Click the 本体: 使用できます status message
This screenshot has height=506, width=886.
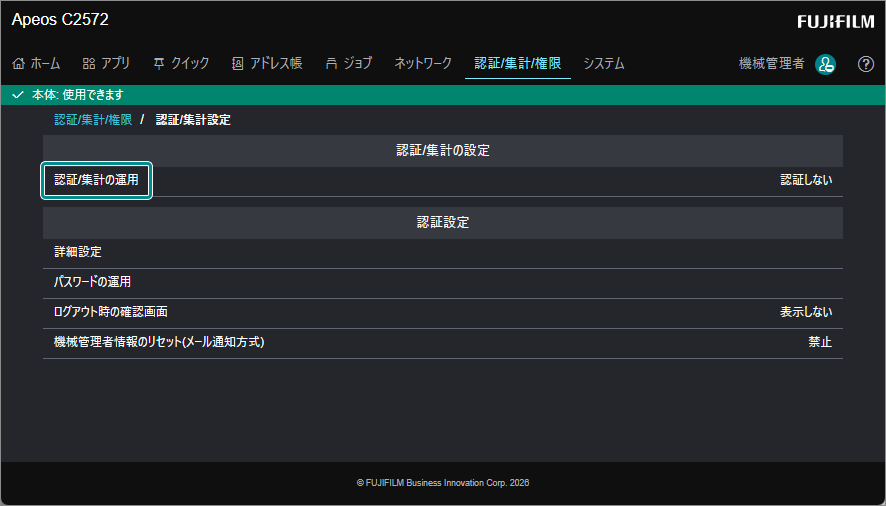pos(77,95)
